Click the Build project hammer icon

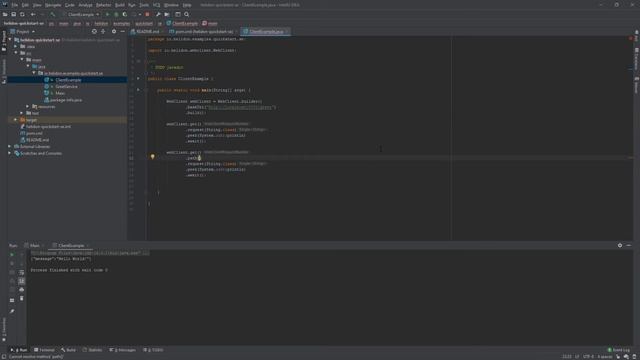coord(52,14)
